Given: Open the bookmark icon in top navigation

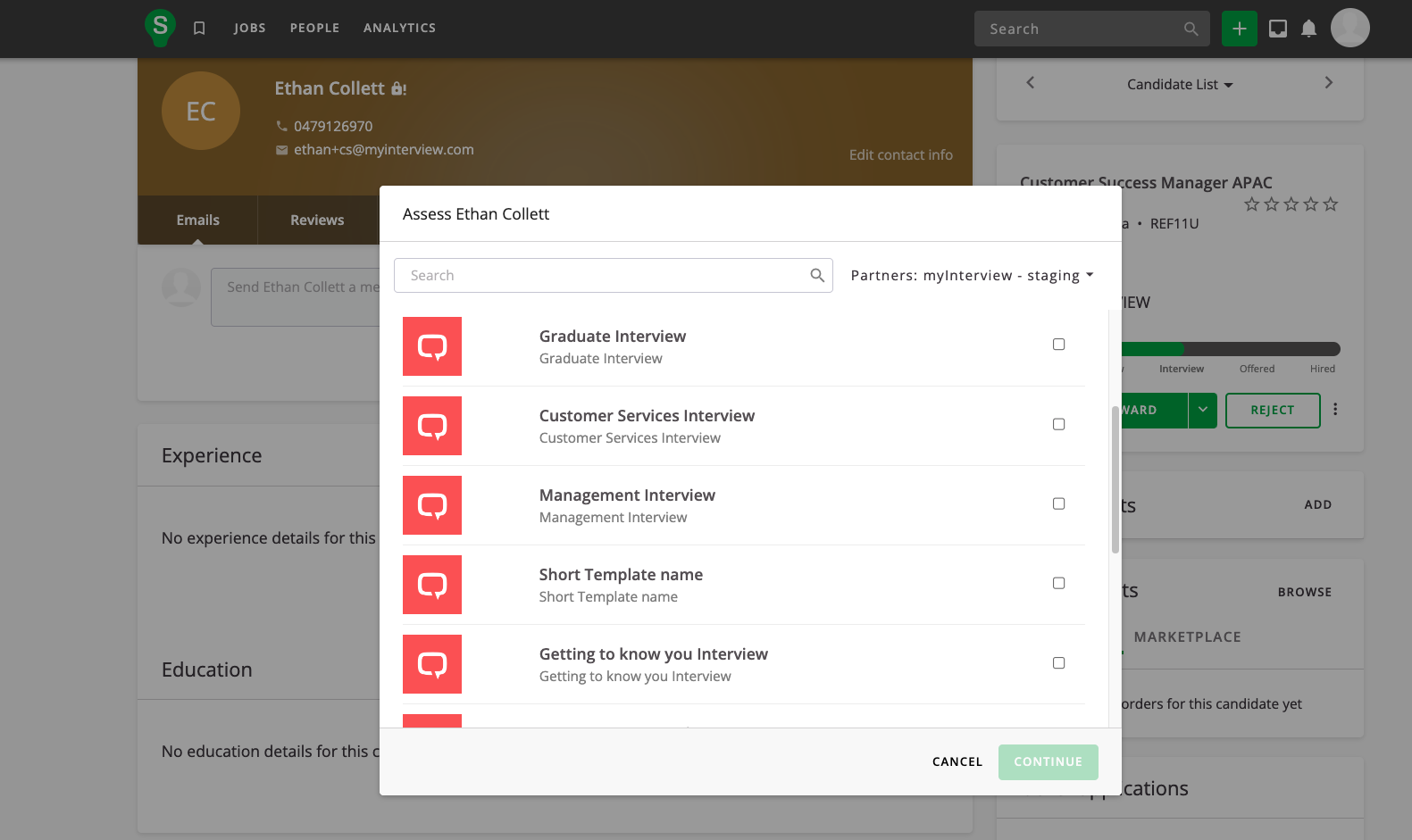Looking at the screenshot, I should [199, 29].
